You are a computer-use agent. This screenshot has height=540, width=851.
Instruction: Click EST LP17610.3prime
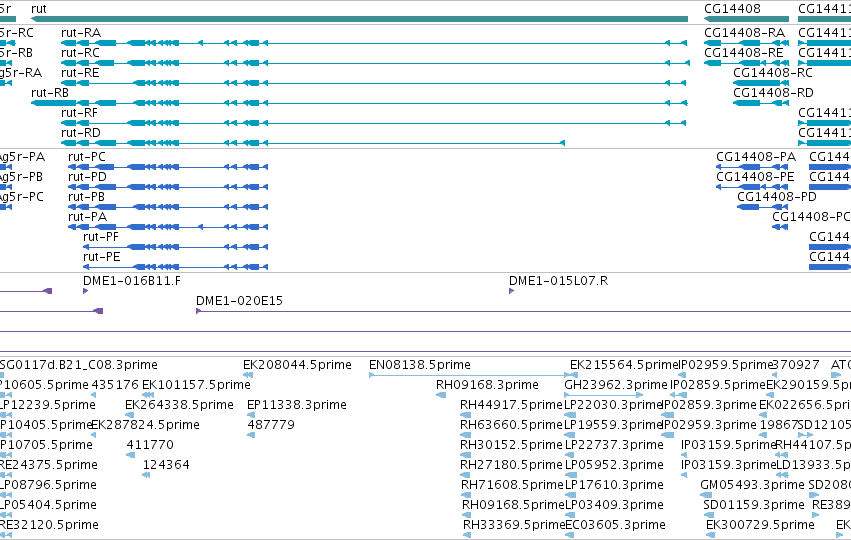[614, 485]
